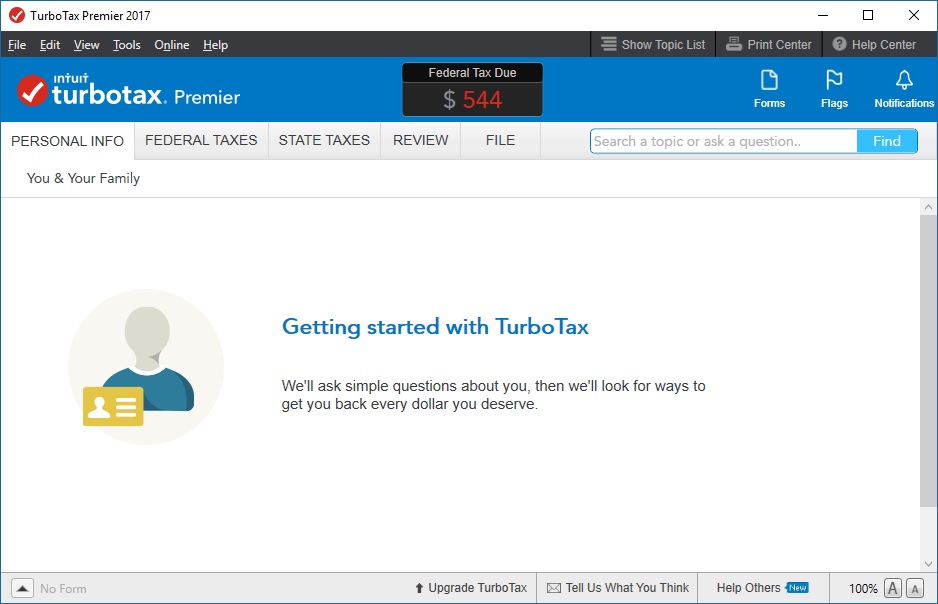Screen dimensions: 938x604
Task: Open Tell Us What You Think
Action: pos(618,588)
